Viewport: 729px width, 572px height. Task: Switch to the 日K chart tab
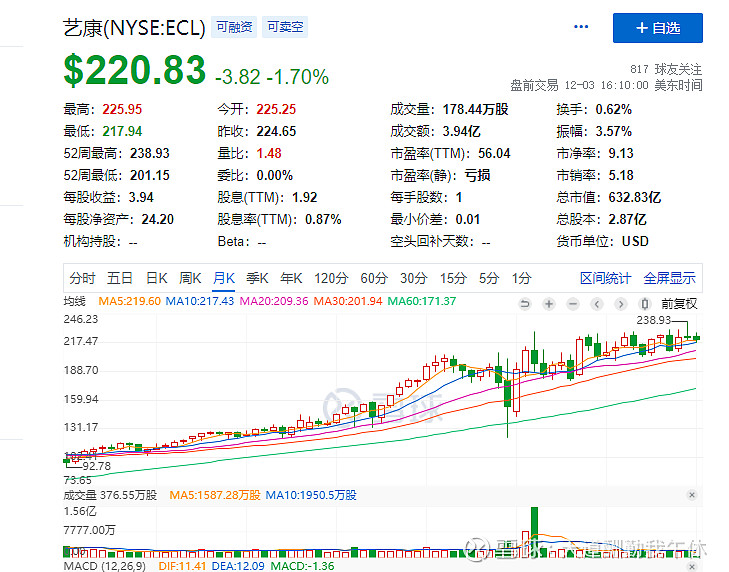point(156,278)
